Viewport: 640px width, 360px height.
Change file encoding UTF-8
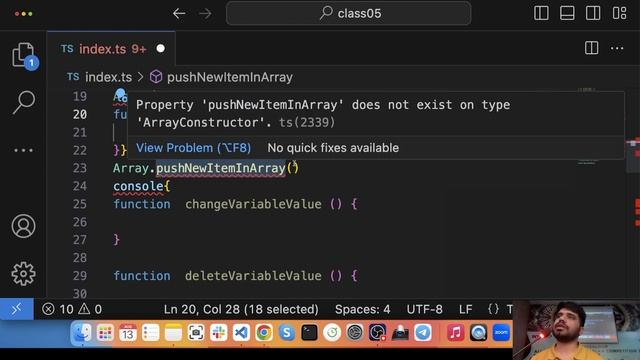click(424, 309)
